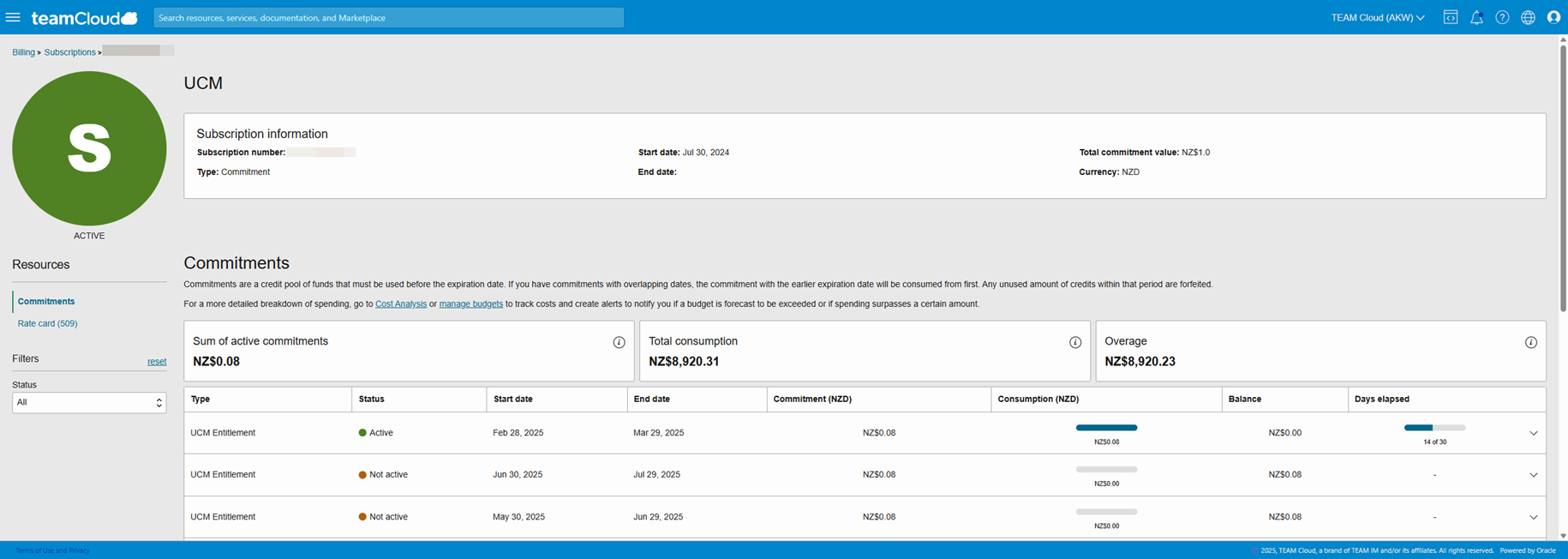Show info for Total consumption

tap(1075, 342)
